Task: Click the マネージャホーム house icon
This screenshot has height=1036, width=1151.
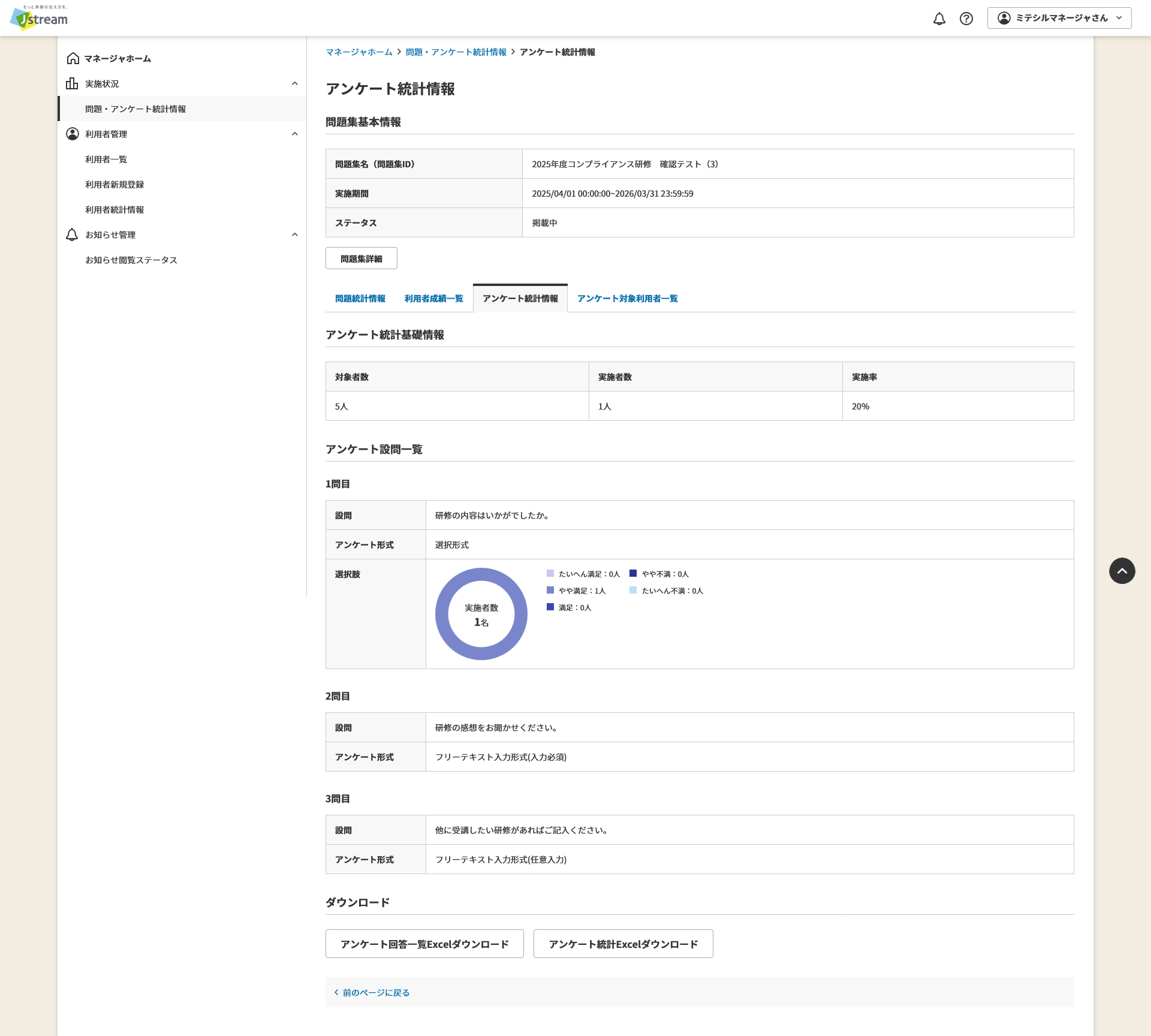Action: coord(73,58)
